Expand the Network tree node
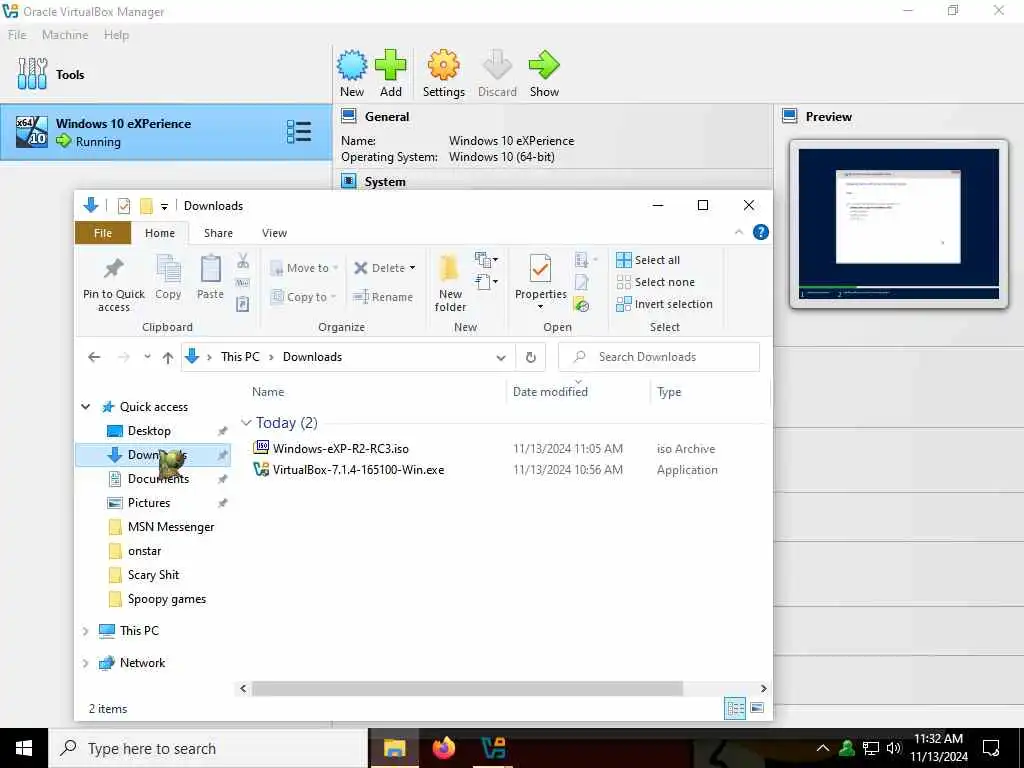The image size is (1024, 768). pyautogui.click(x=86, y=663)
